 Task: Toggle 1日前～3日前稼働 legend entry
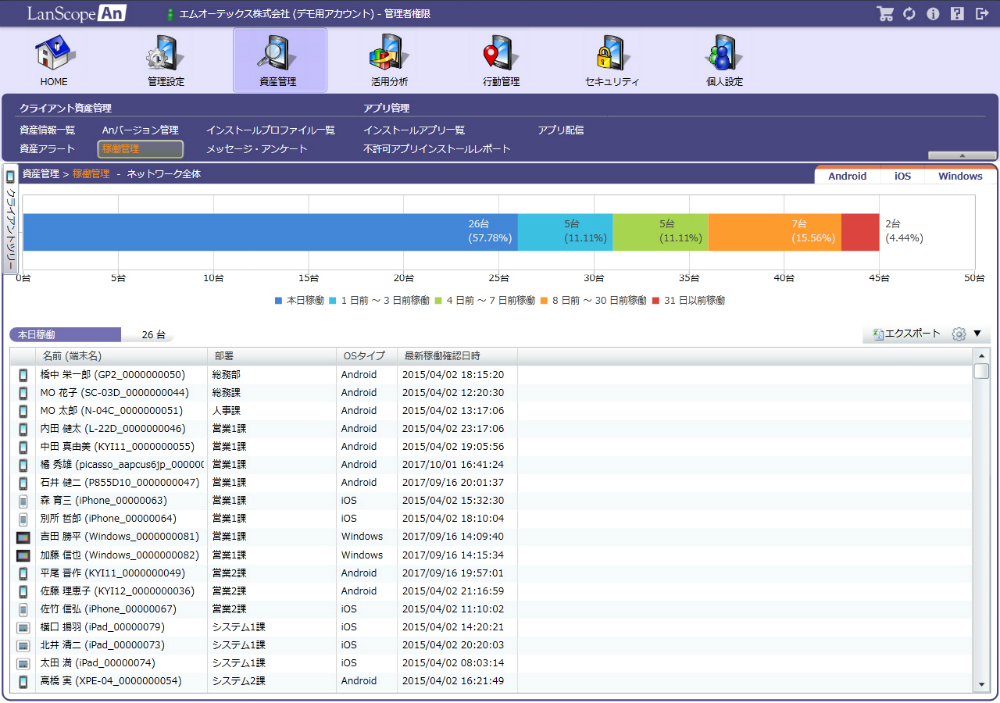tap(379, 300)
